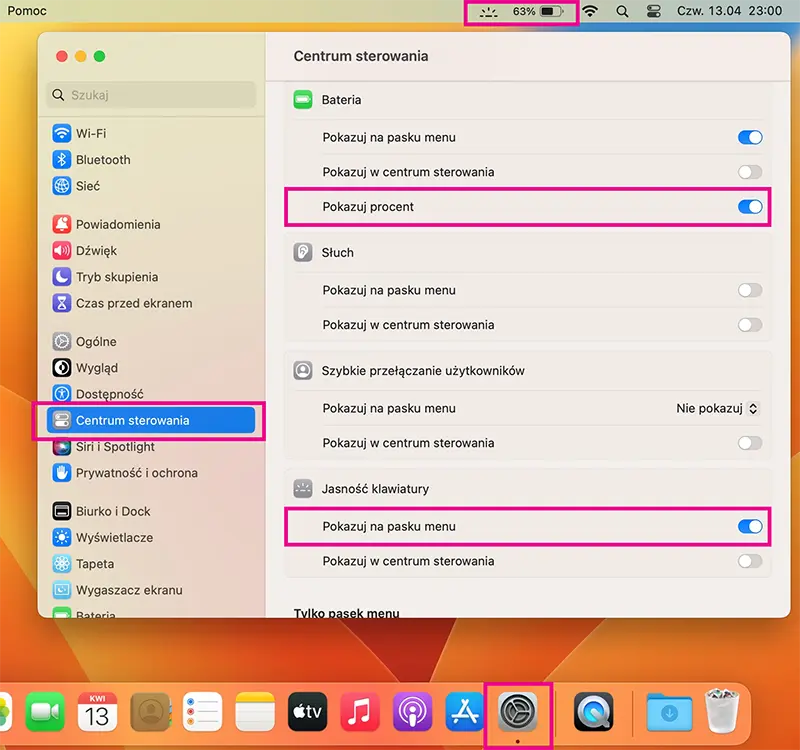Screen dimensions: 800x750
Task: Click the Siri i Spotlight item
Action: coord(114,447)
